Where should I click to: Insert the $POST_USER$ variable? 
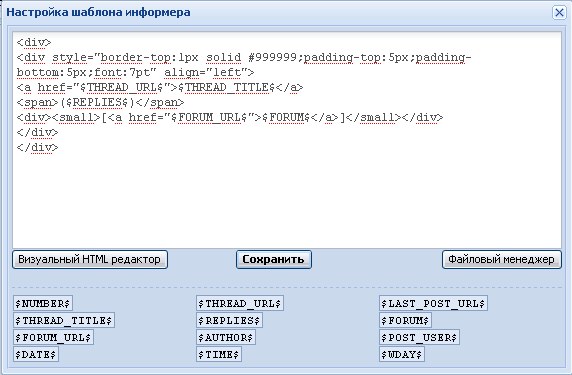click(x=419, y=337)
